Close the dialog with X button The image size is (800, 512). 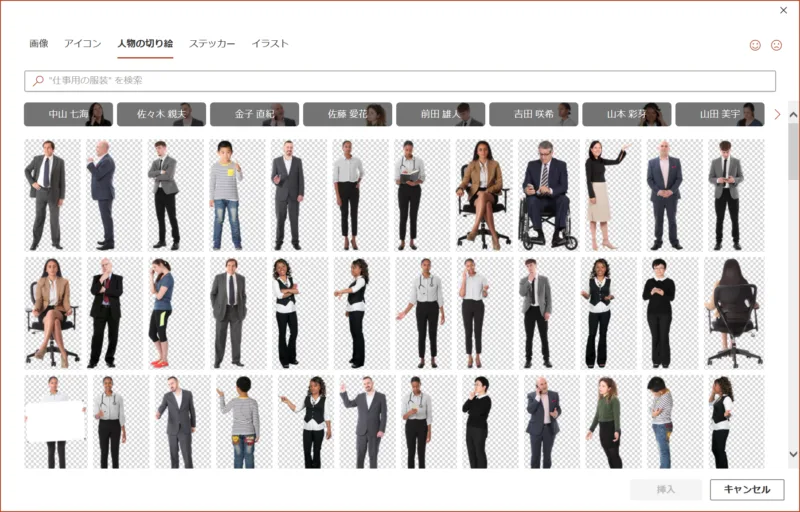click(x=784, y=10)
